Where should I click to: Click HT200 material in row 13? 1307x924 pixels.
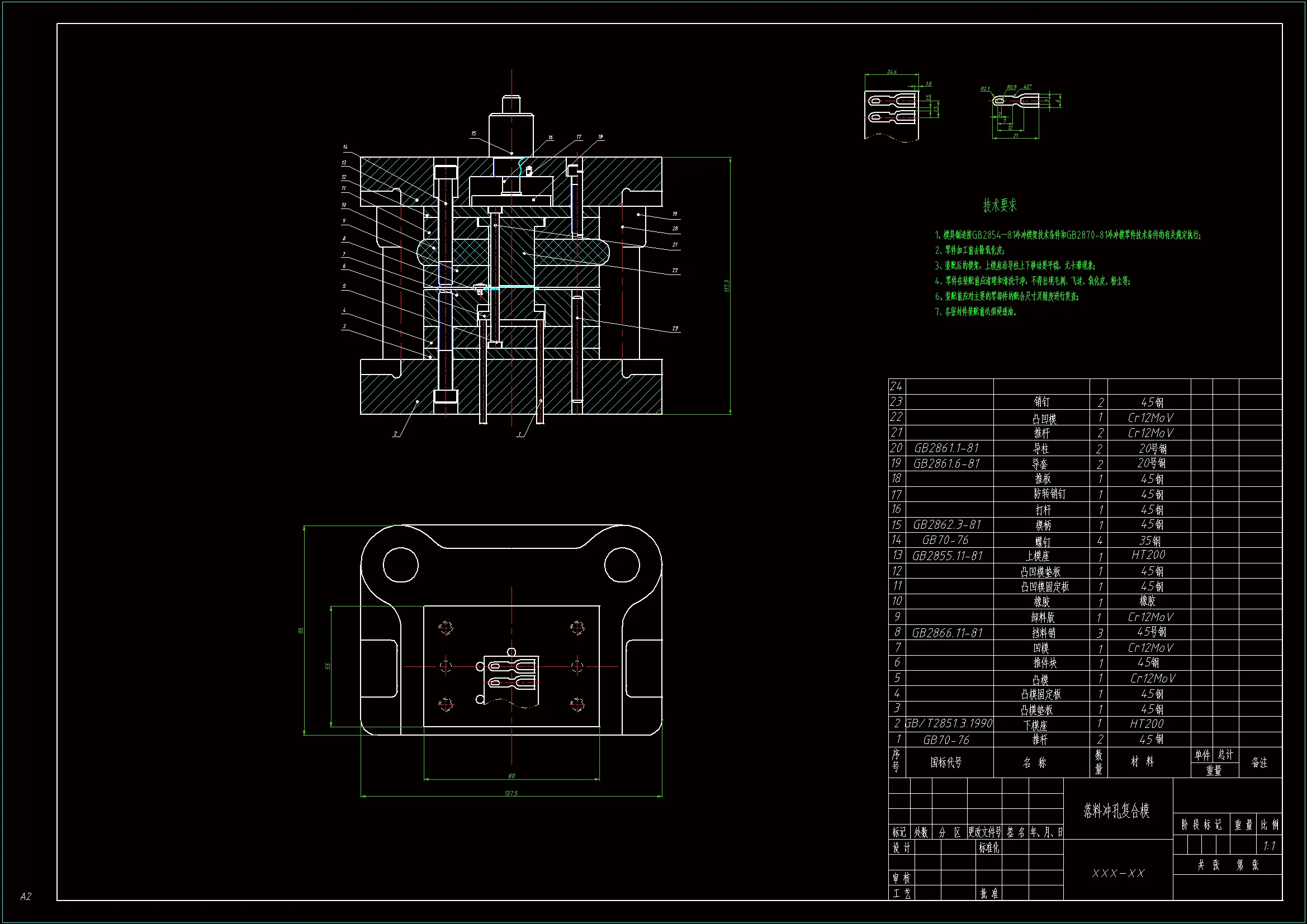point(1148,555)
